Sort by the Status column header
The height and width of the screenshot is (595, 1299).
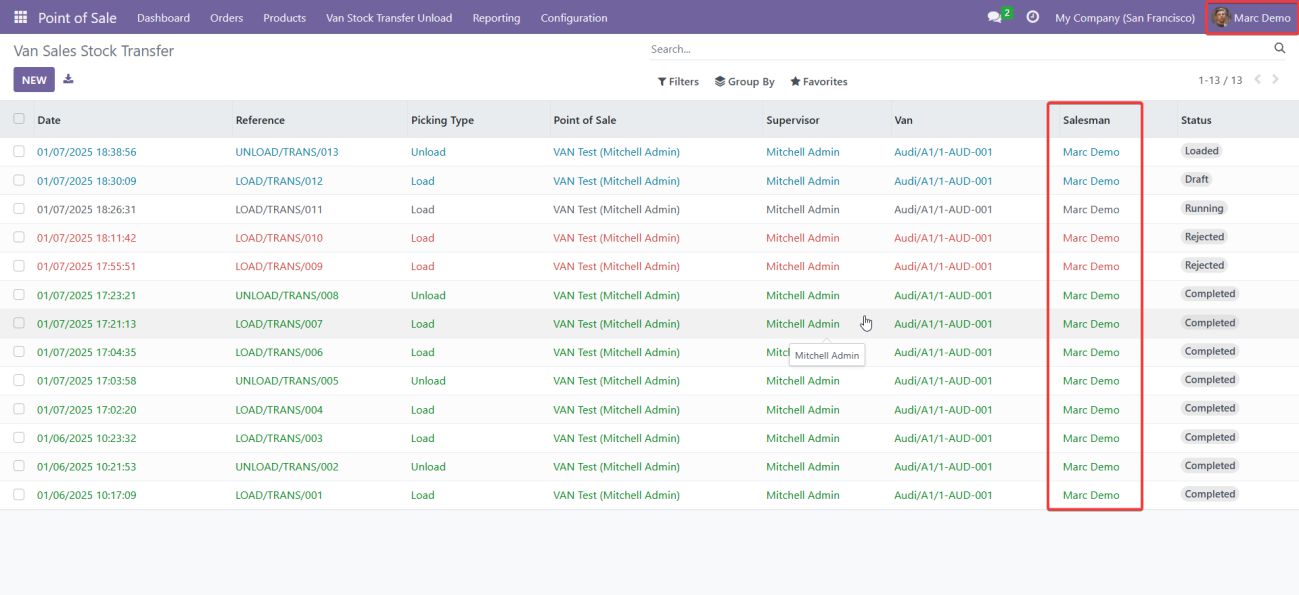click(x=1196, y=120)
